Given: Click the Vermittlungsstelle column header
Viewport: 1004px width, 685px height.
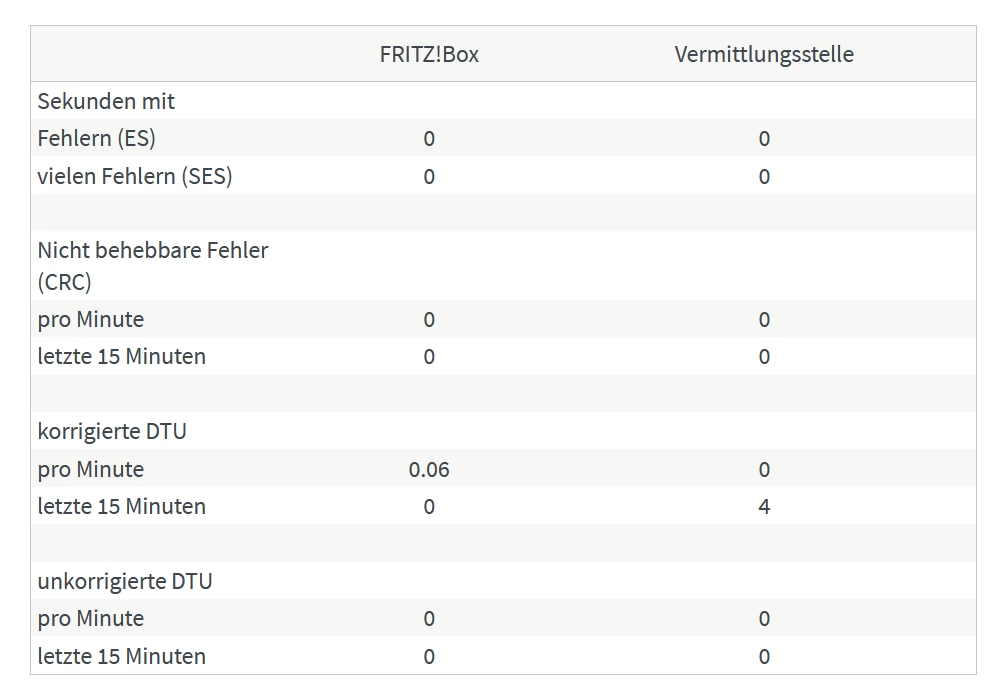Looking at the screenshot, I should click(x=764, y=54).
